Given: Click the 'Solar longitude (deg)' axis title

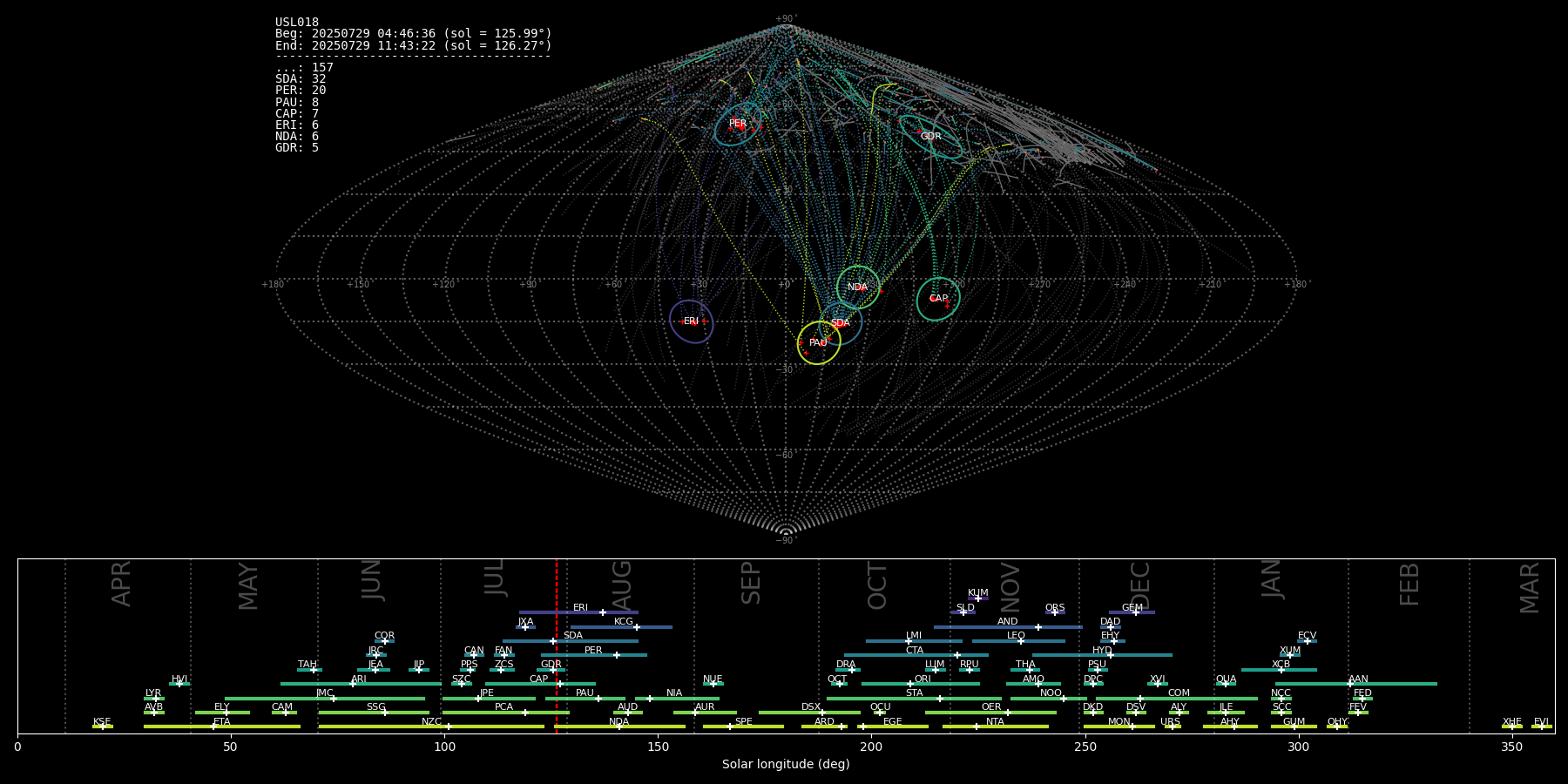Looking at the screenshot, I should [786, 764].
